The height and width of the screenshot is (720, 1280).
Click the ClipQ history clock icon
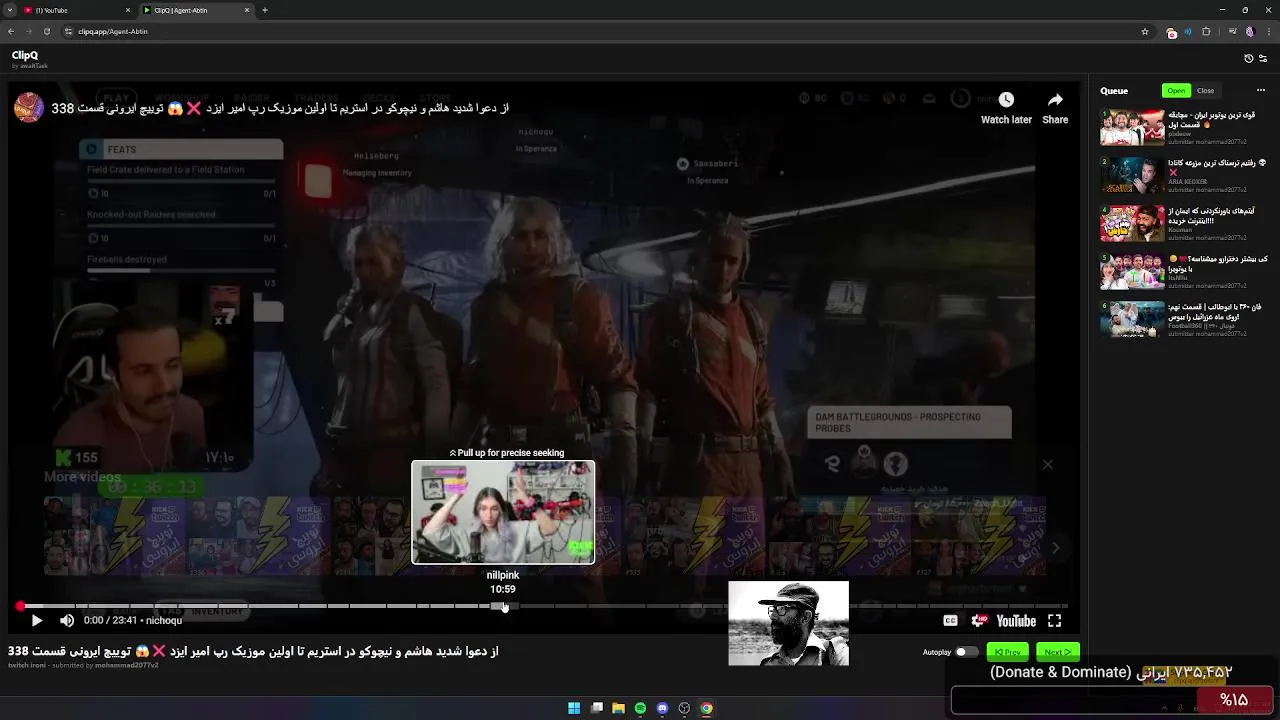[x=1248, y=59]
